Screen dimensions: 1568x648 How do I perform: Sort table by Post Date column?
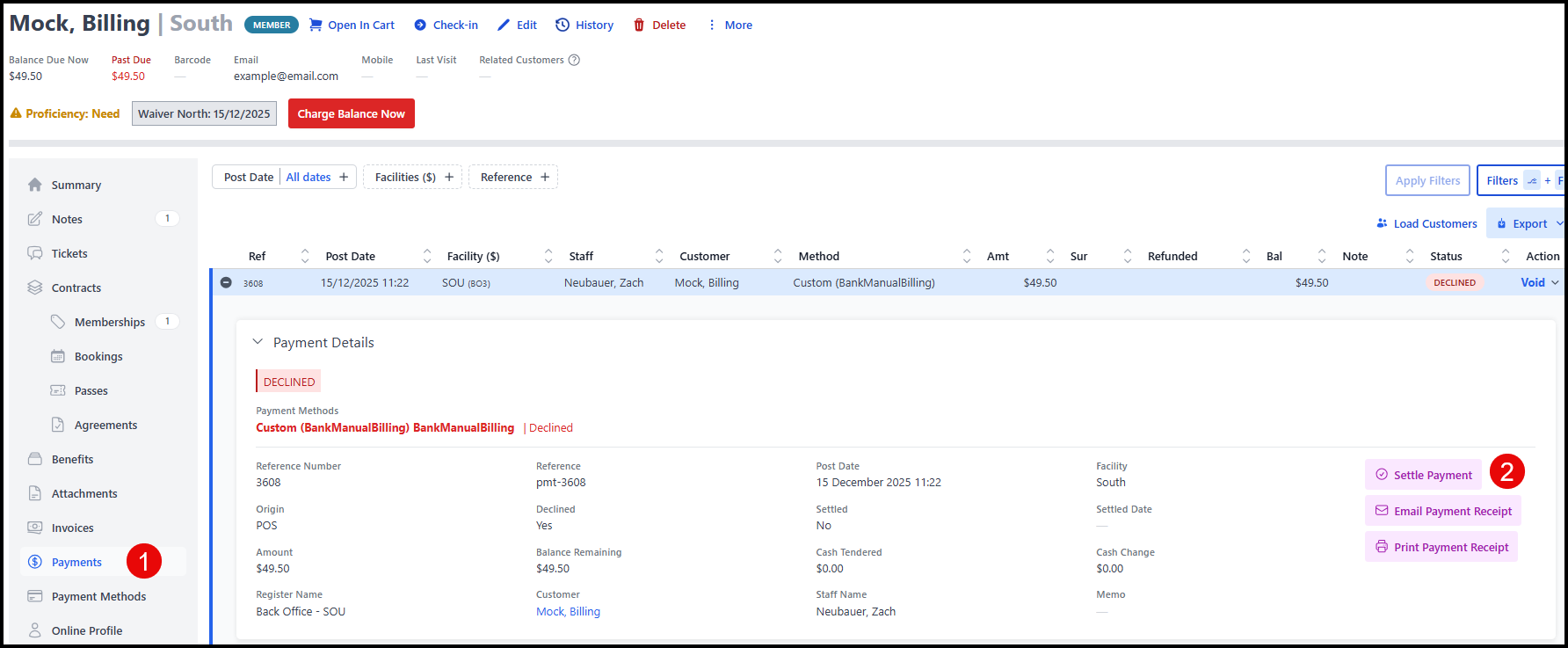tap(427, 256)
